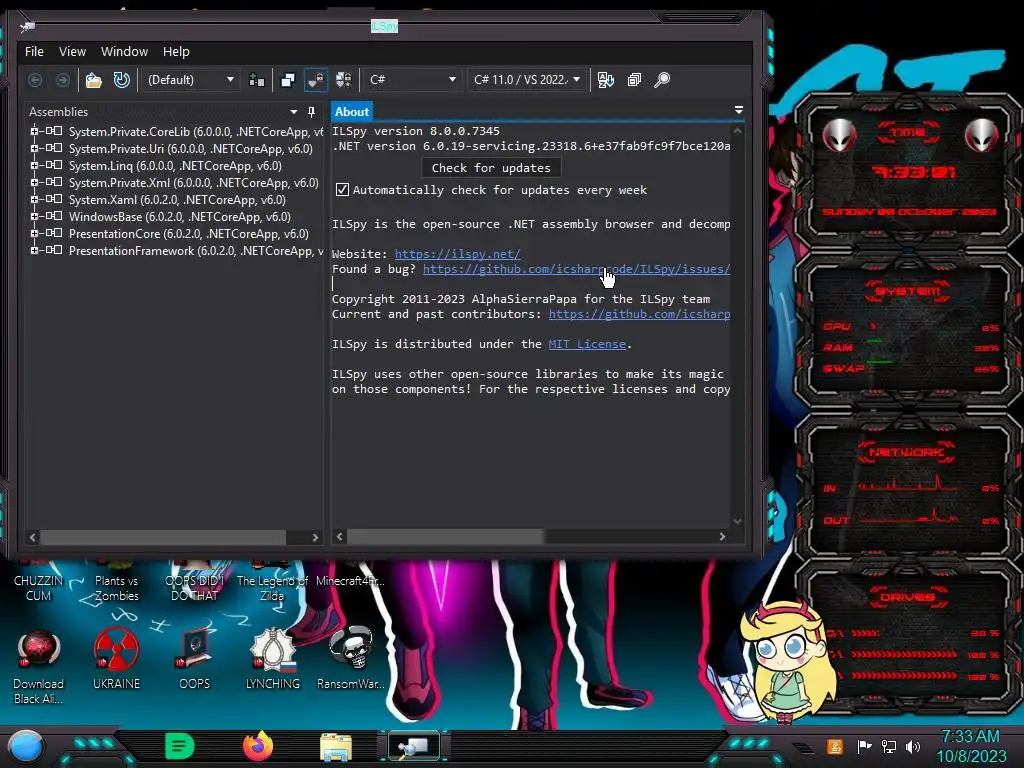1024x768 pixels.
Task: Click the RansomWar... skull desktop icon
Action: [351, 660]
